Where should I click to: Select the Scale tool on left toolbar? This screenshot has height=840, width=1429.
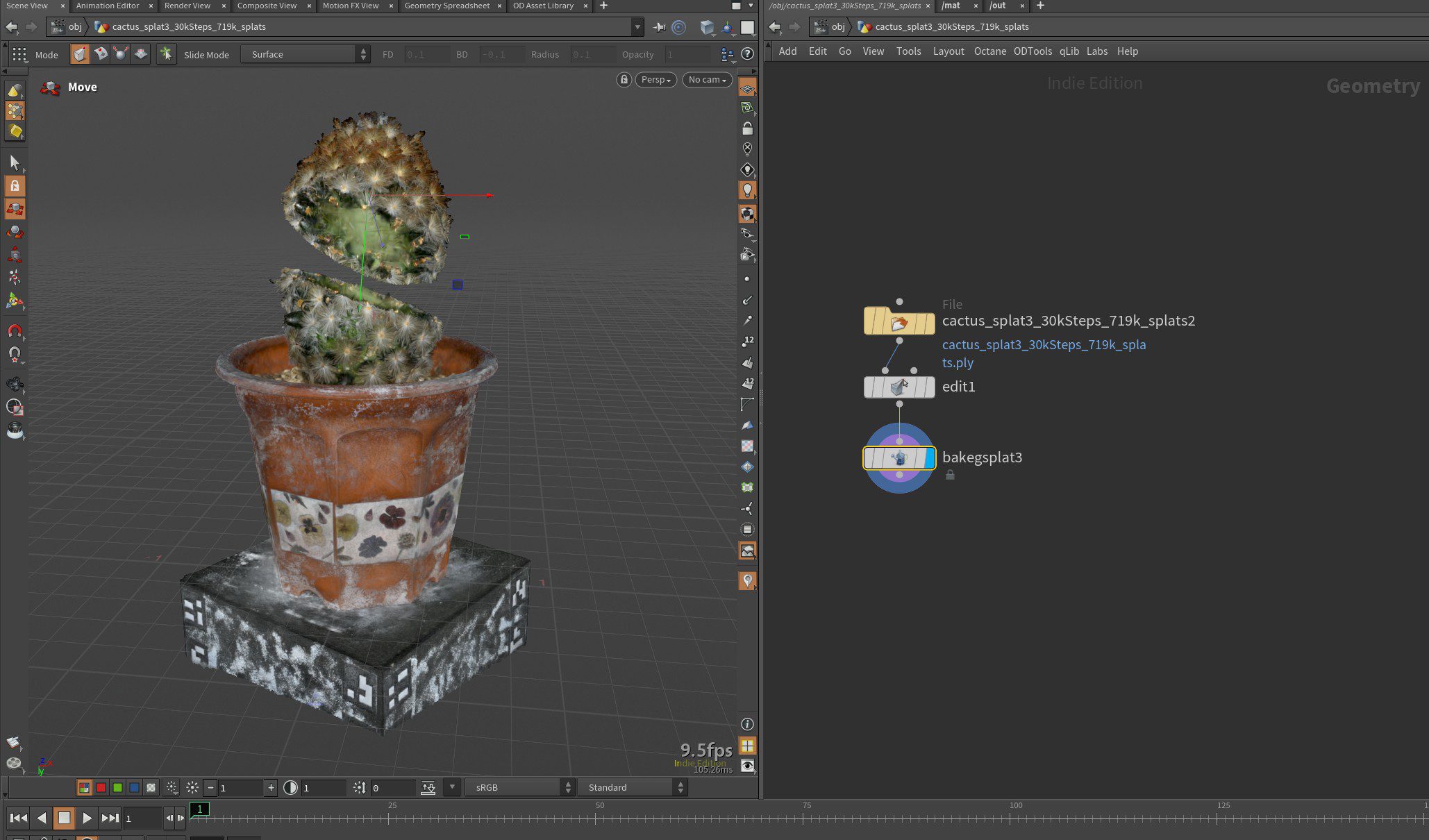pyautogui.click(x=15, y=254)
